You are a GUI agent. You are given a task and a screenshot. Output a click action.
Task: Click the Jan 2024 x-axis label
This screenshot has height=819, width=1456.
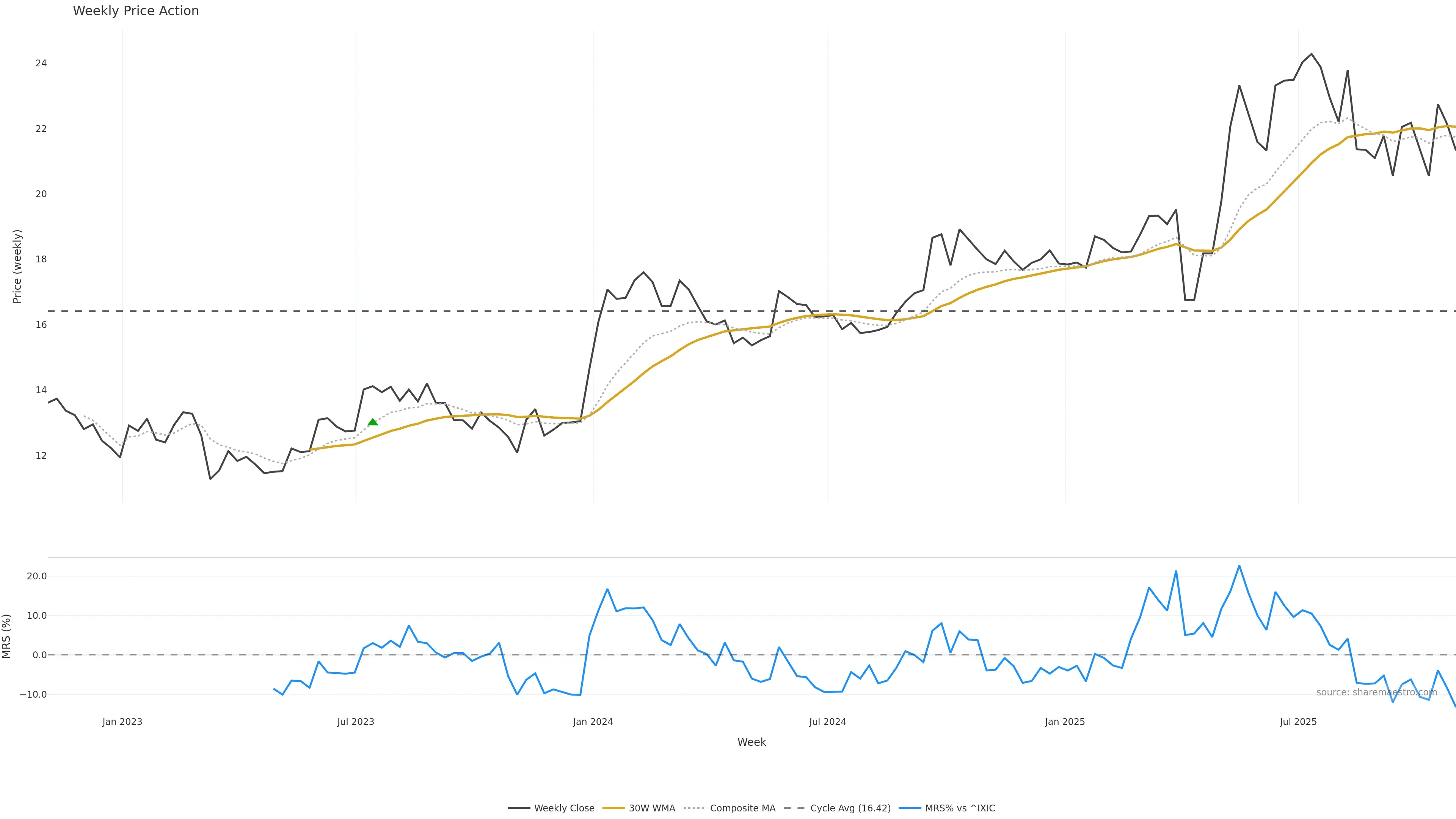pyautogui.click(x=593, y=722)
